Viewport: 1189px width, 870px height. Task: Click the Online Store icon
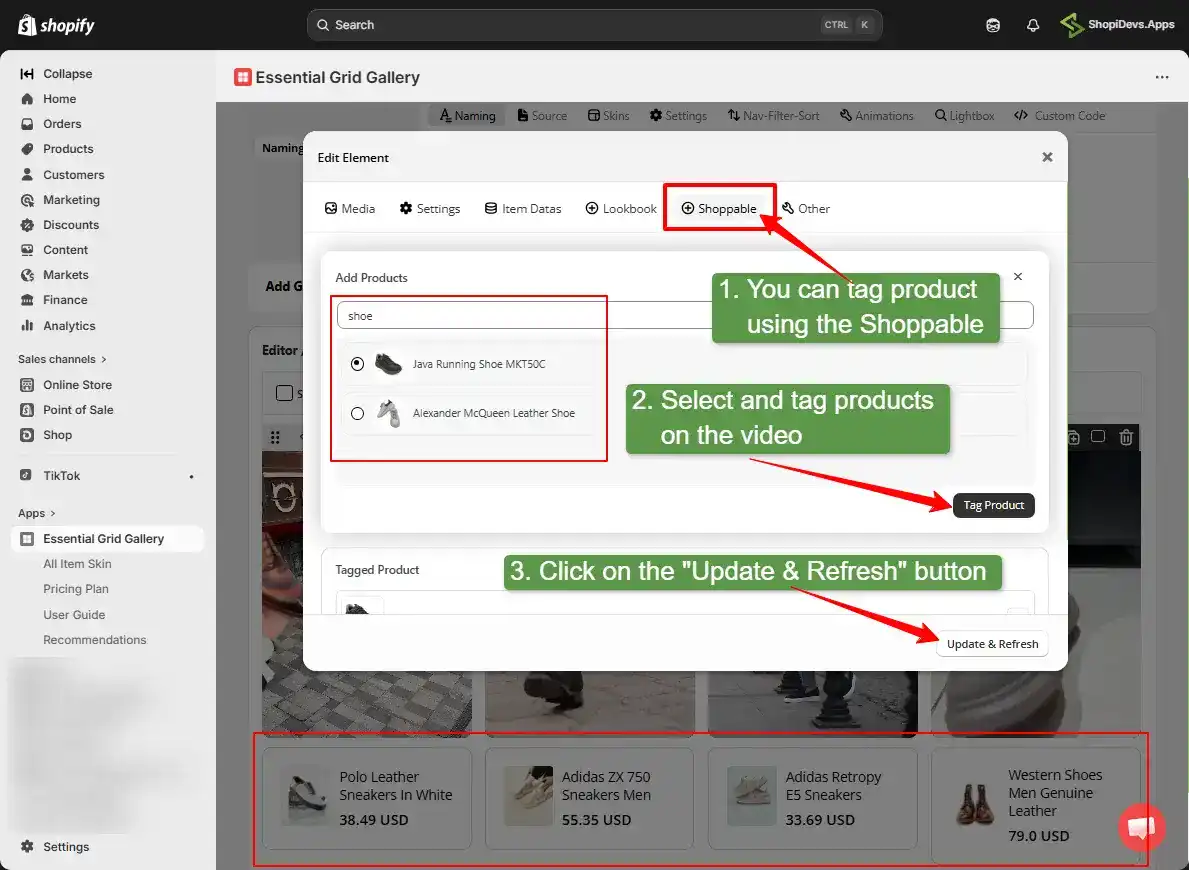(27, 385)
